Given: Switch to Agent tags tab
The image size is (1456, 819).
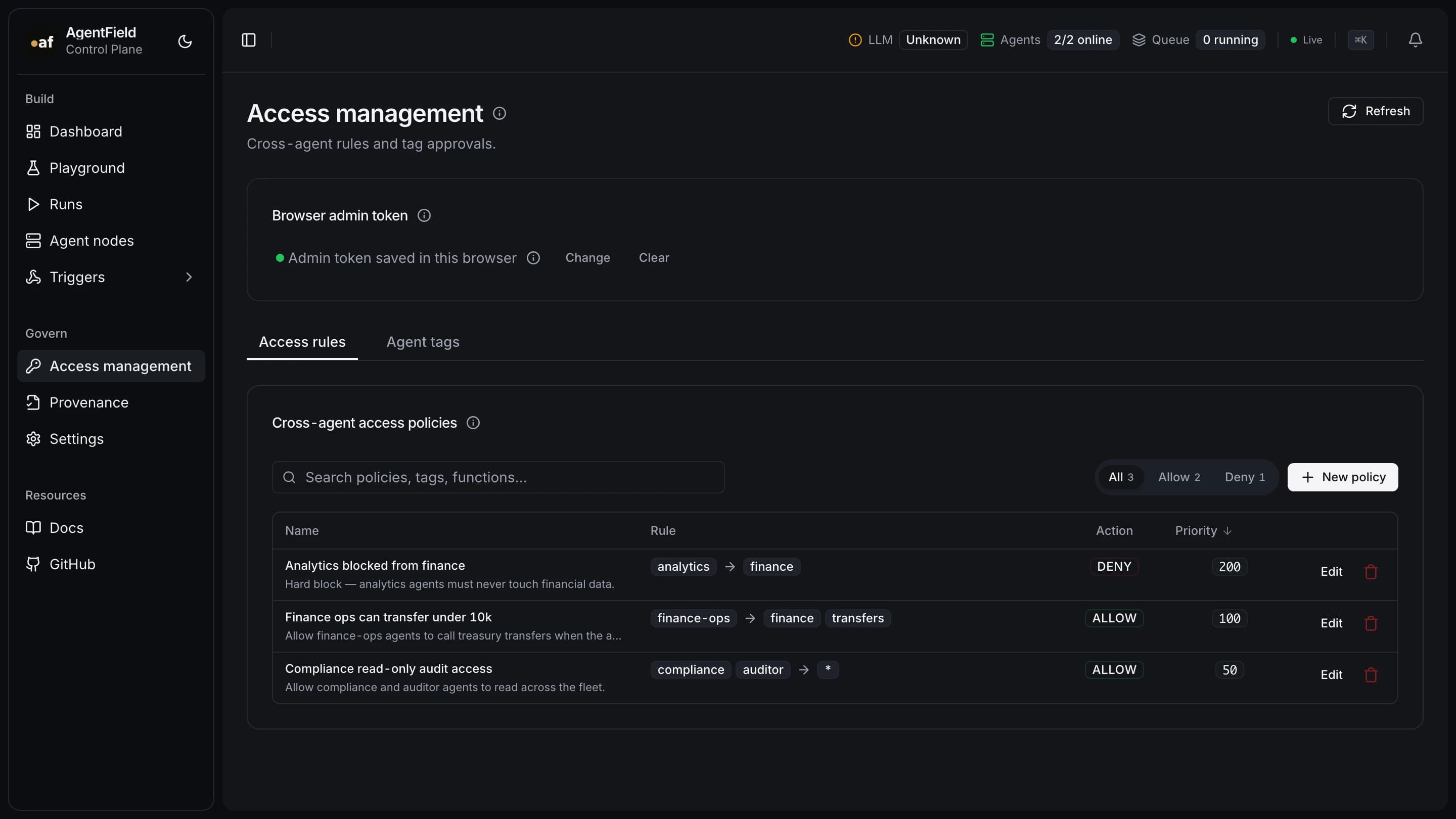Looking at the screenshot, I should point(423,342).
